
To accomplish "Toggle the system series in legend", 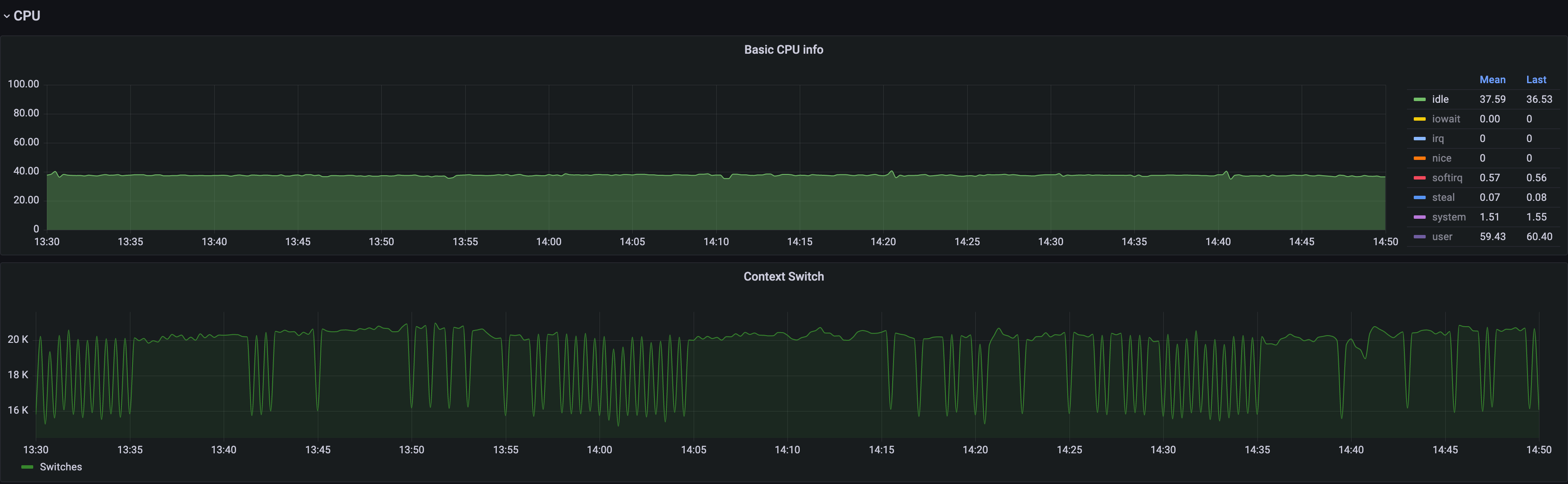I will click(1449, 217).
